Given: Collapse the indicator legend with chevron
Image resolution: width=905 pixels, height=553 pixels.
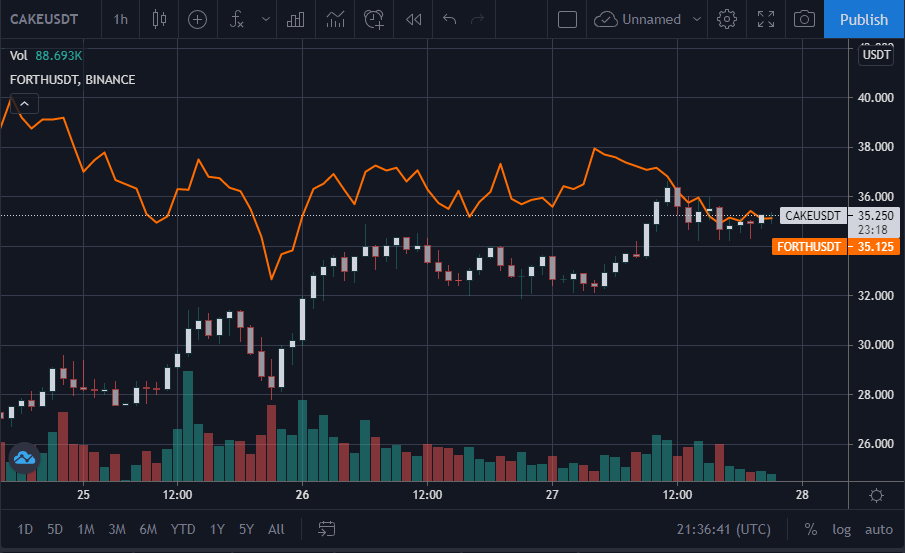Looking at the screenshot, I should 24,104.
